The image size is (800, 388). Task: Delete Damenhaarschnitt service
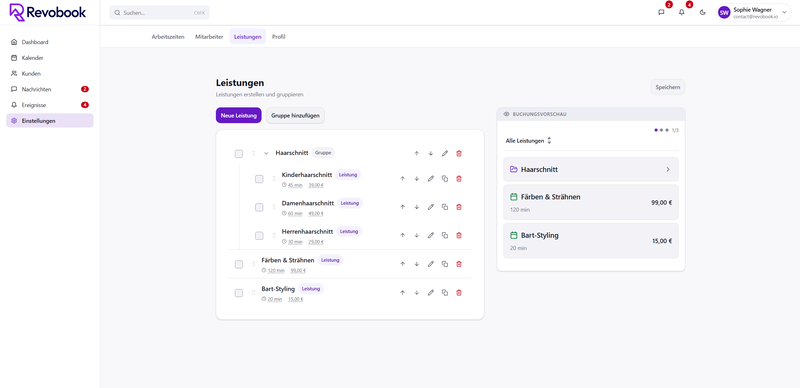click(x=459, y=207)
